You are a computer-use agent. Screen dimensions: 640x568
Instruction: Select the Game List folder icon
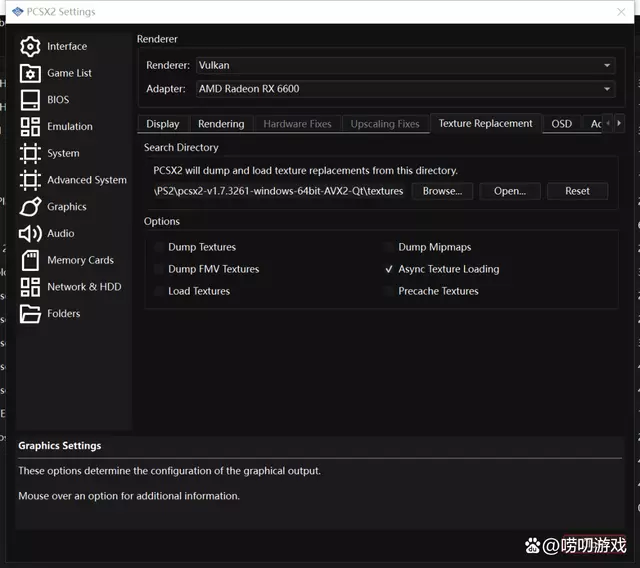coord(30,73)
